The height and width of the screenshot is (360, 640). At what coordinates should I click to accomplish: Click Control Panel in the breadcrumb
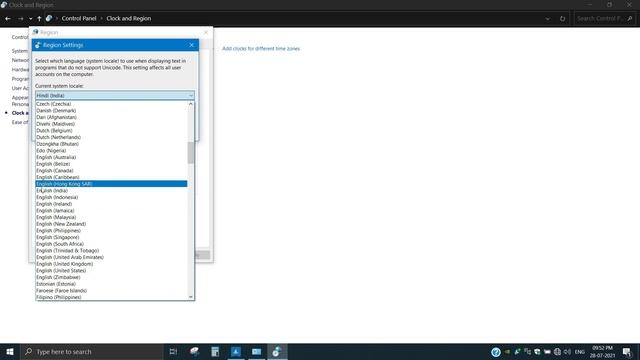point(79,18)
